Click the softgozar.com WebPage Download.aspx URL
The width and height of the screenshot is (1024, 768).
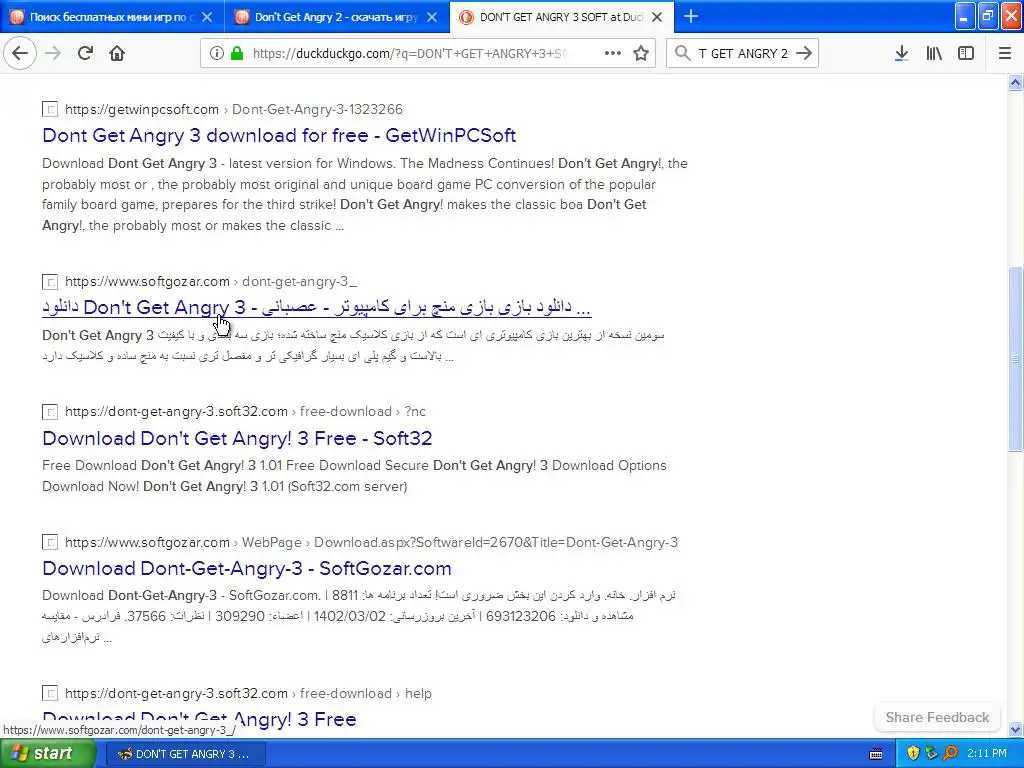(371, 542)
